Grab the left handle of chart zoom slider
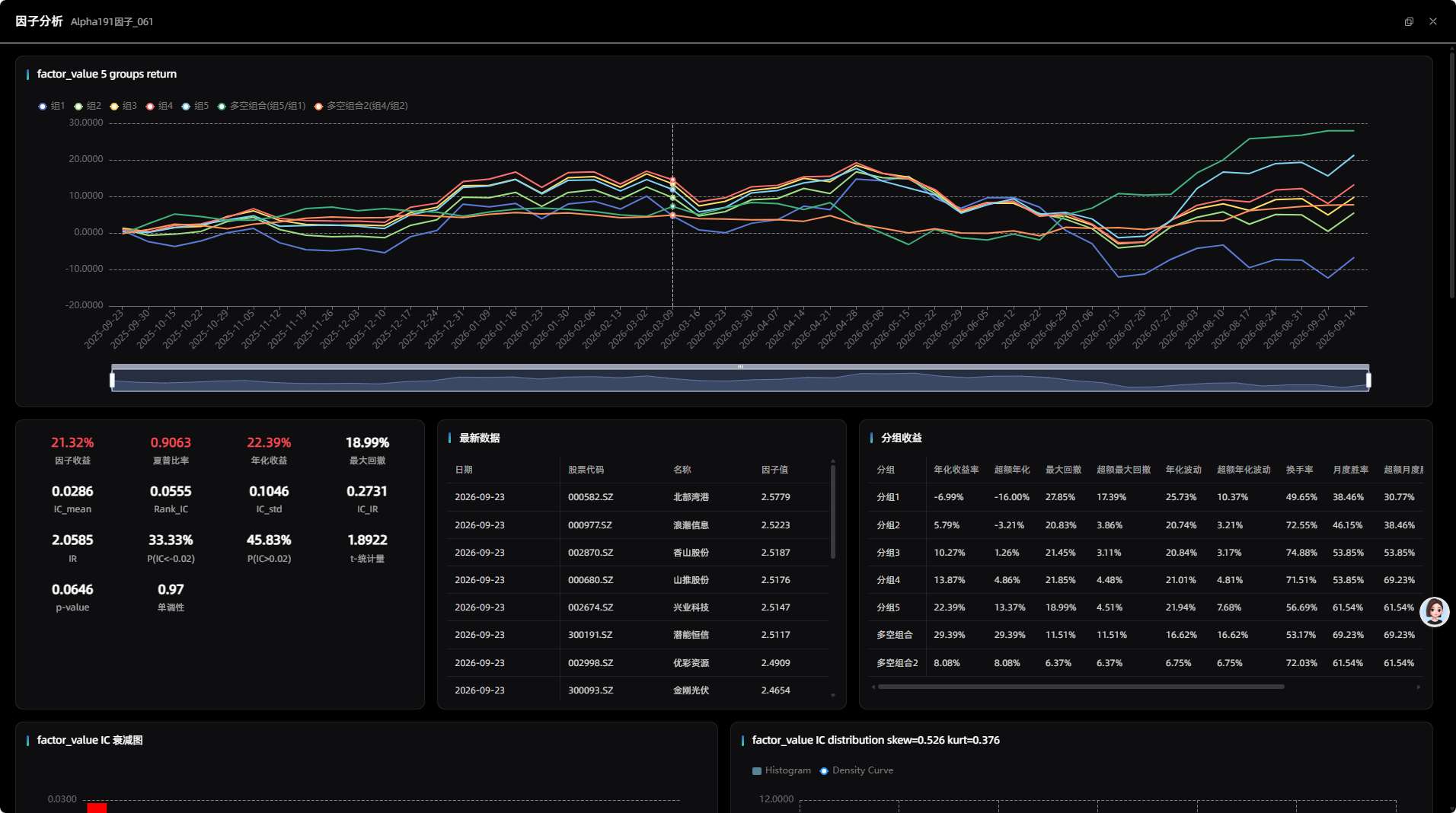The image size is (1456, 813). (x=113, y=380)
